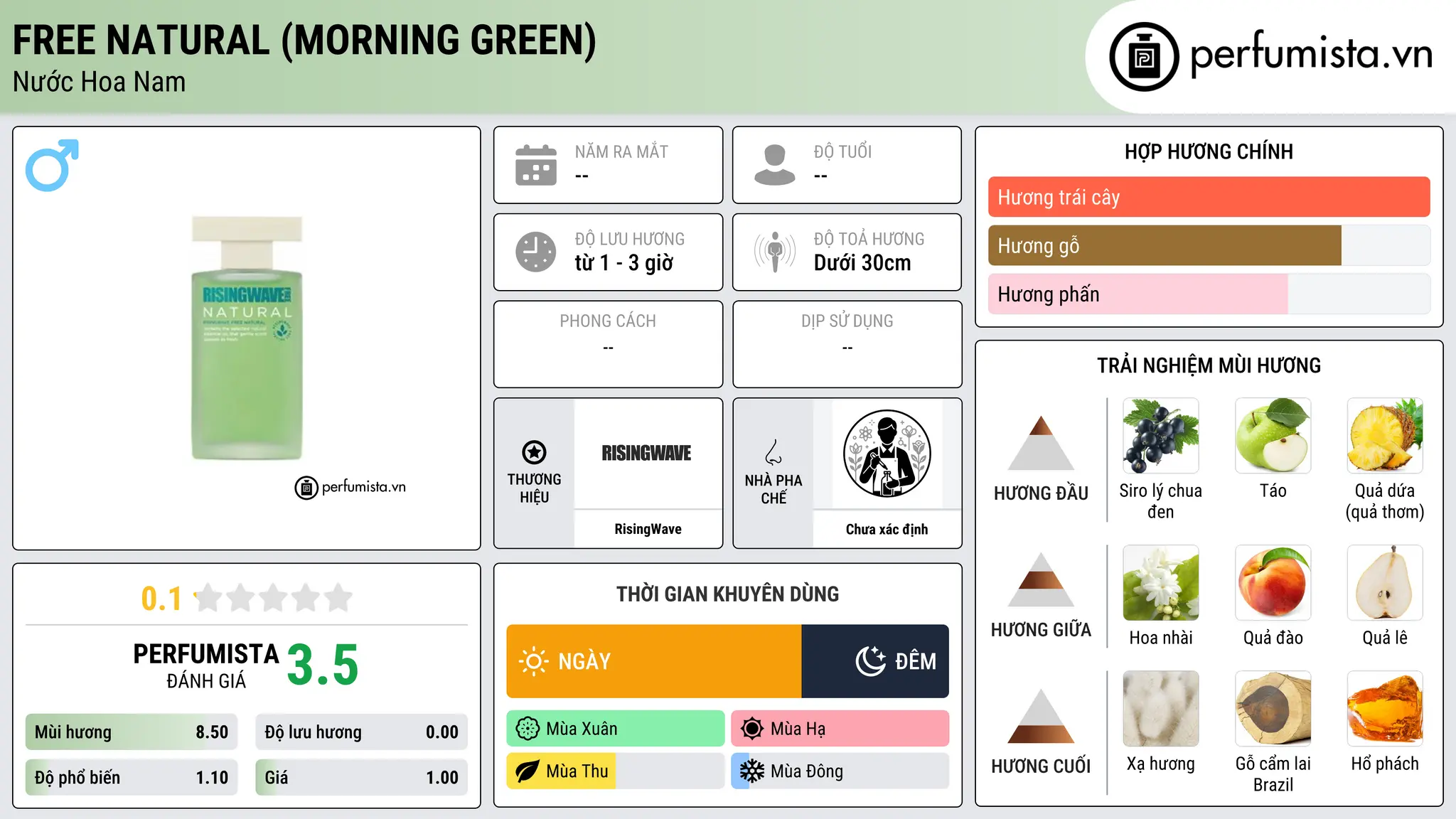Image resolution: width=1456 pixels, height=819 pixels.
Task: Click the FREE NATURAL (MORNING GREEN) title
Action: click(x=304, y=41)
